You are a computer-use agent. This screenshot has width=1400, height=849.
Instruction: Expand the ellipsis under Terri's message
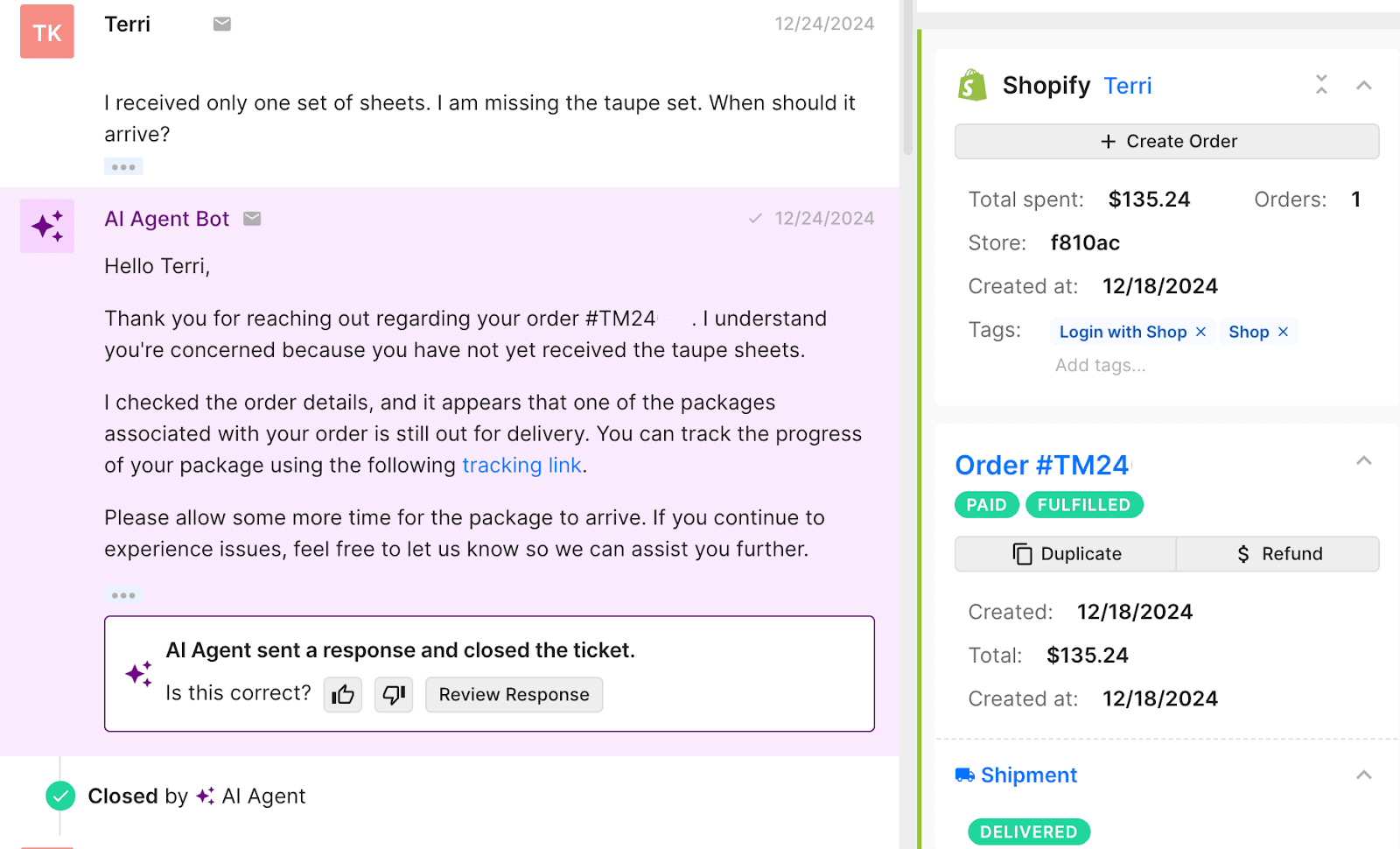coord(122,165)
